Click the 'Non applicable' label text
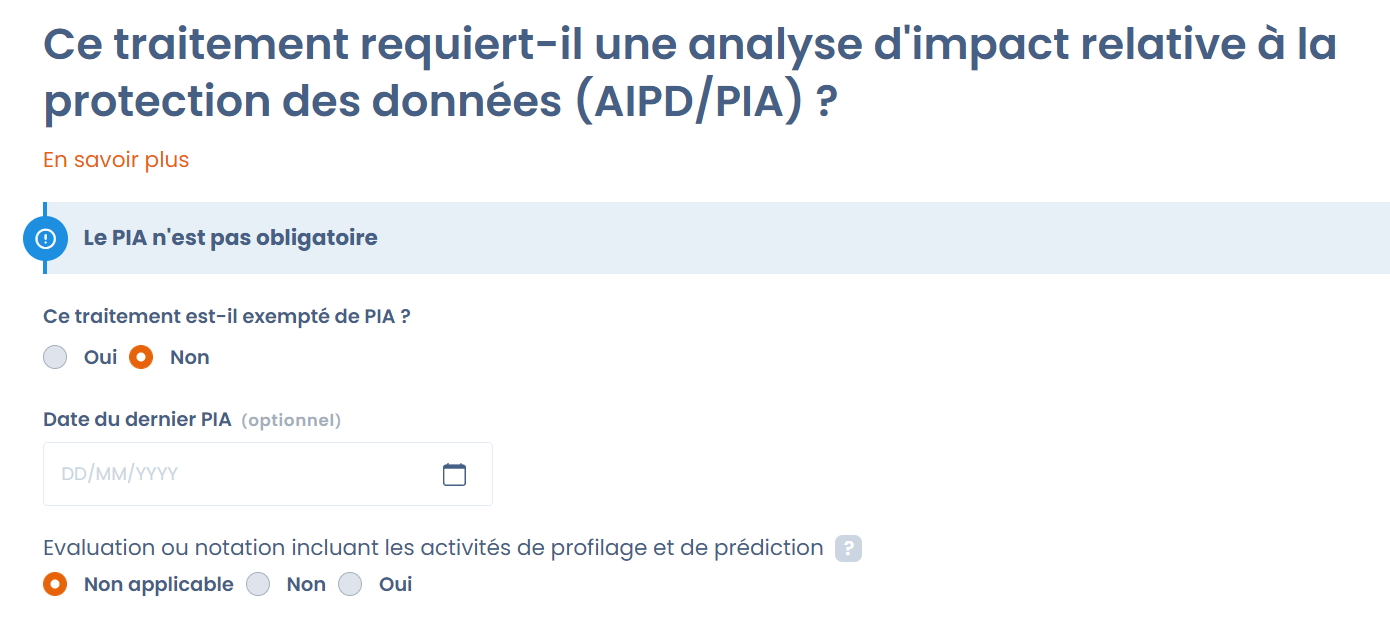This screenshot has height=635, width=1390. [x=158, y=584]
